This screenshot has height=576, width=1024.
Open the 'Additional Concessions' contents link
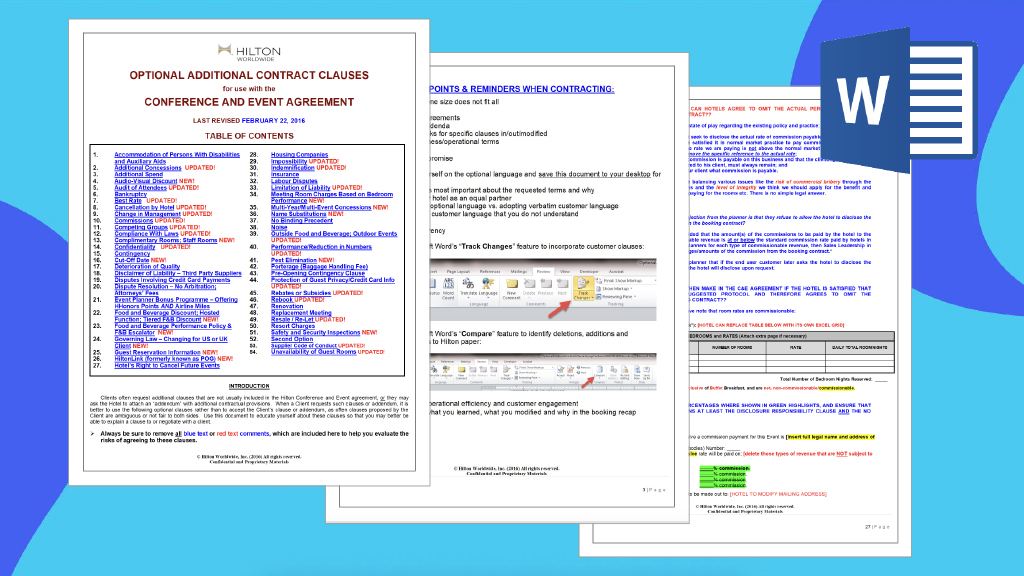click(148, 168)
